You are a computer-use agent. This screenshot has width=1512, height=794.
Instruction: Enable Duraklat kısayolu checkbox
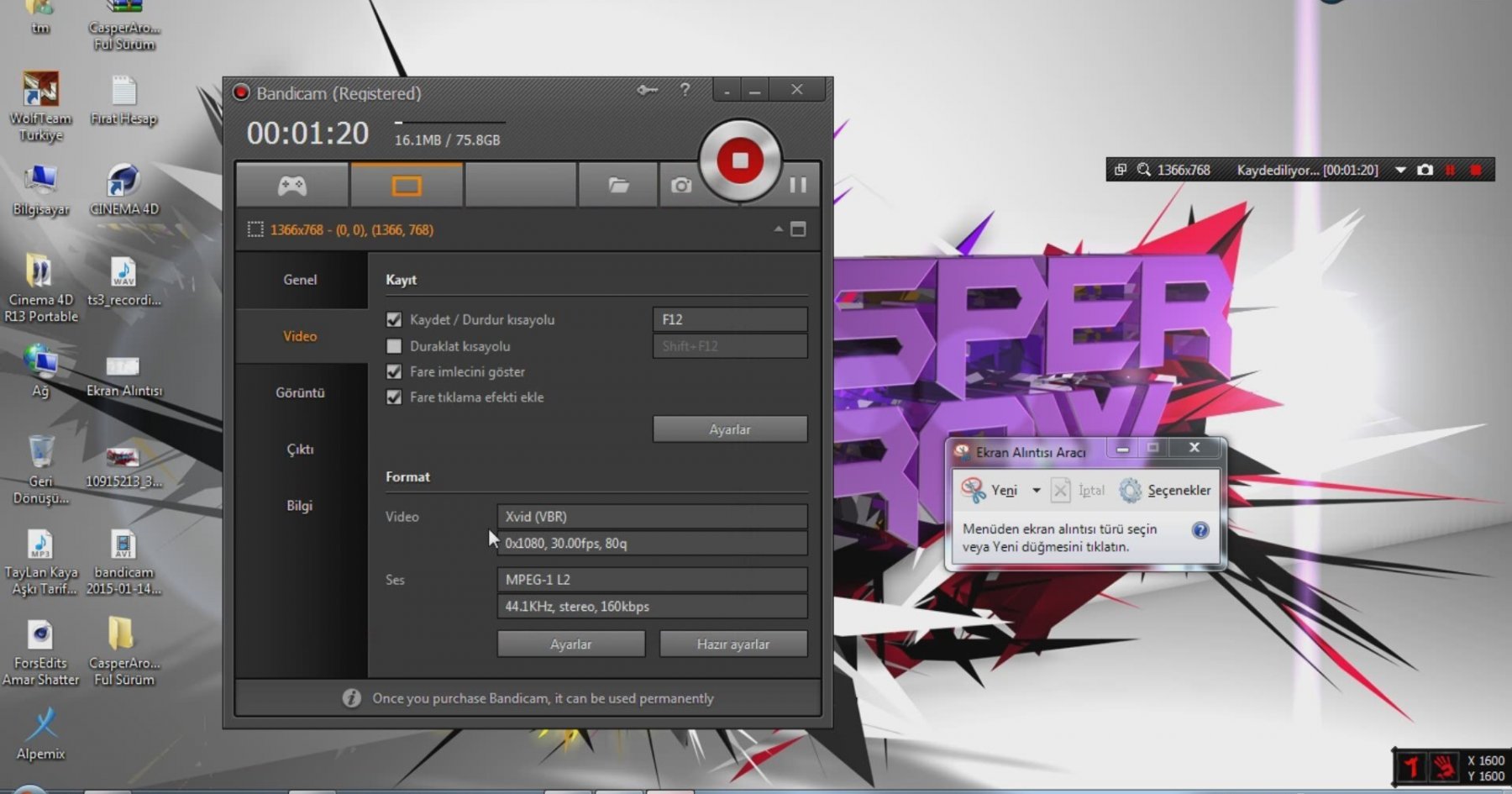(394, 346)
